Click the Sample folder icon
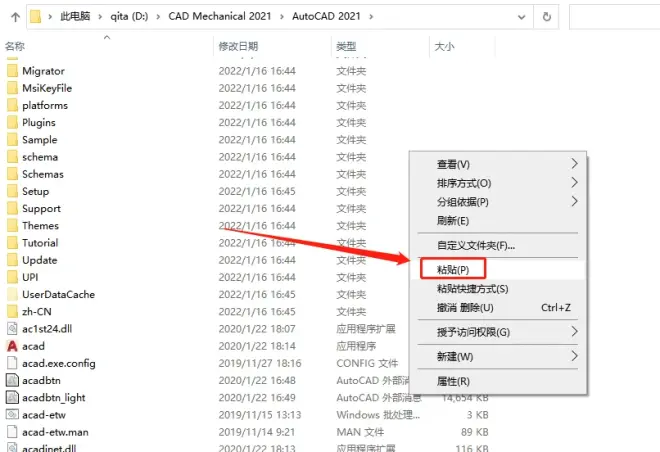Viewport: 660px width, 452px height. tap(13, 139)
